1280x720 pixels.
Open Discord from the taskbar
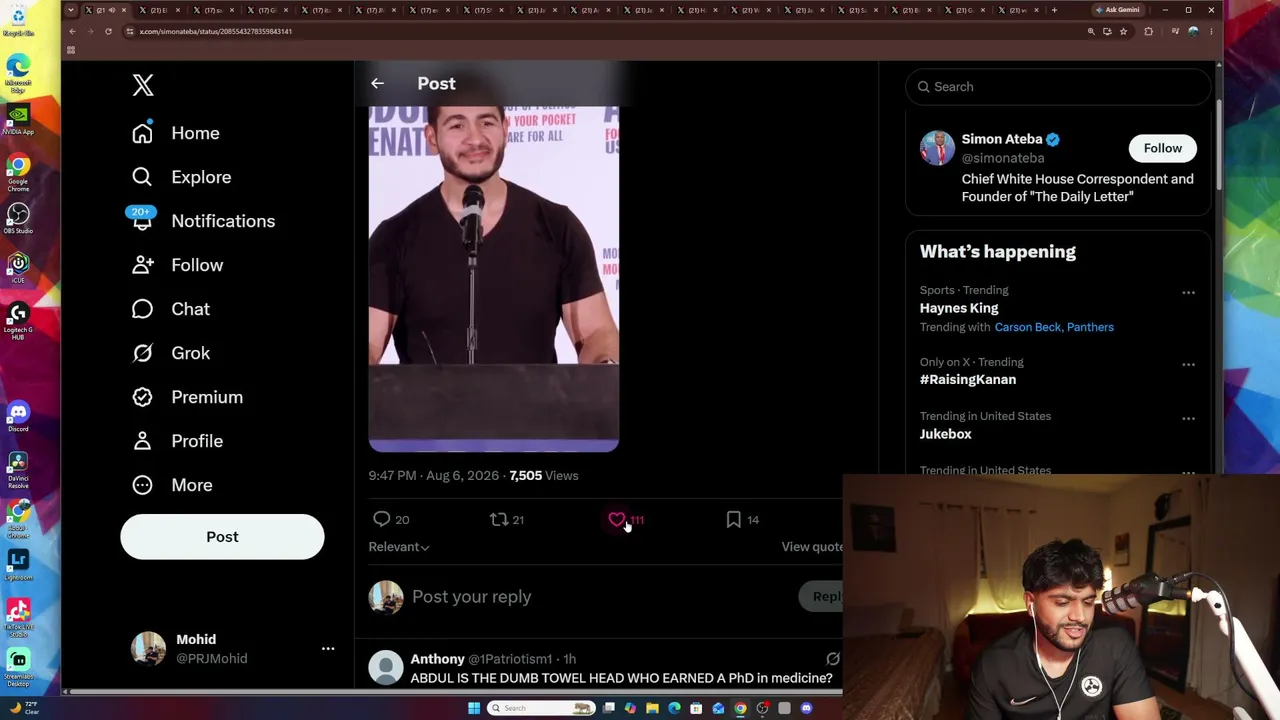click(x=806, y=708)
